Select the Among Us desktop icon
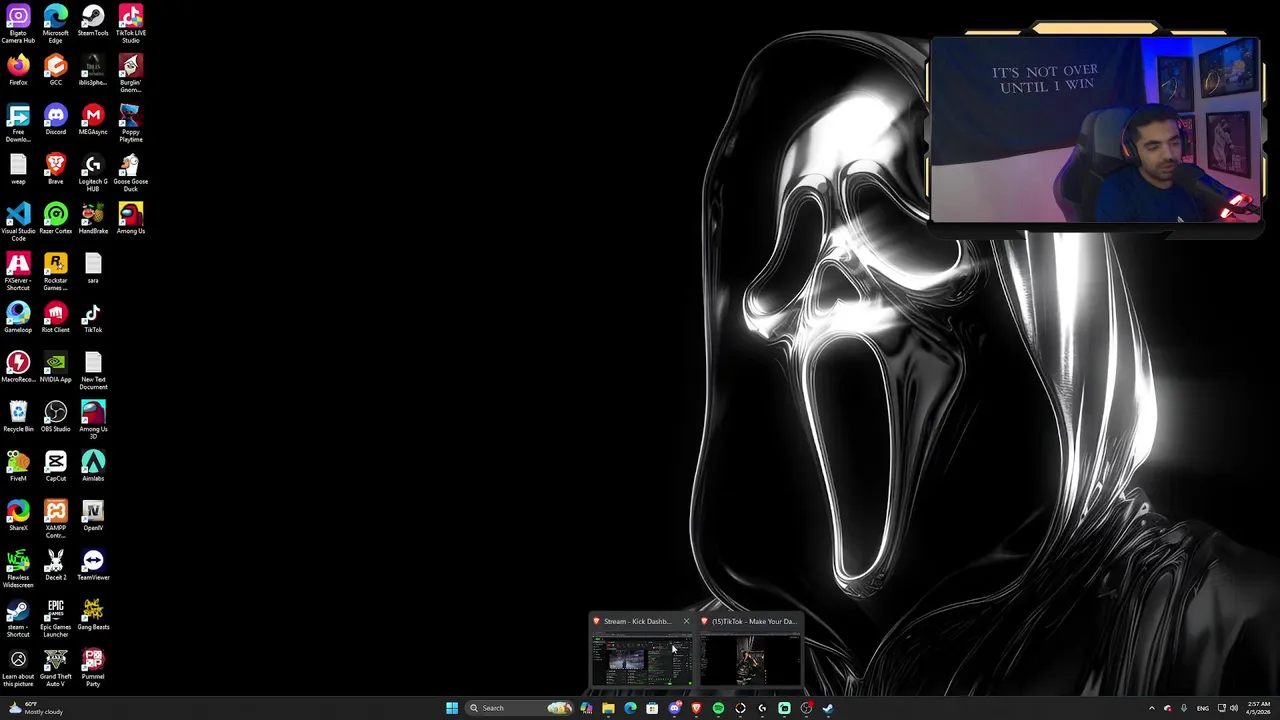The width and height of the screenshot is (1280, 720). click(131, 218)
